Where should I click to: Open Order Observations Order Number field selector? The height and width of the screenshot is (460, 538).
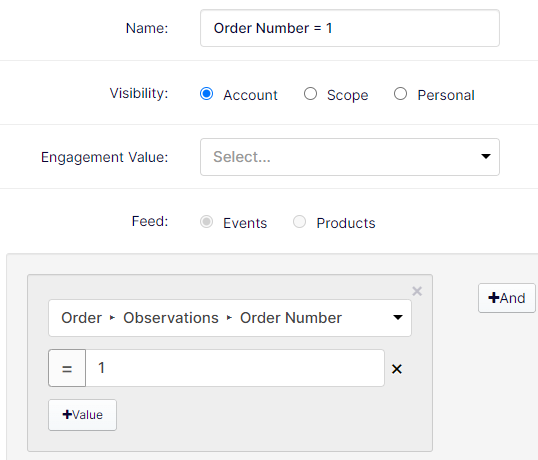[x=230, y=318]
